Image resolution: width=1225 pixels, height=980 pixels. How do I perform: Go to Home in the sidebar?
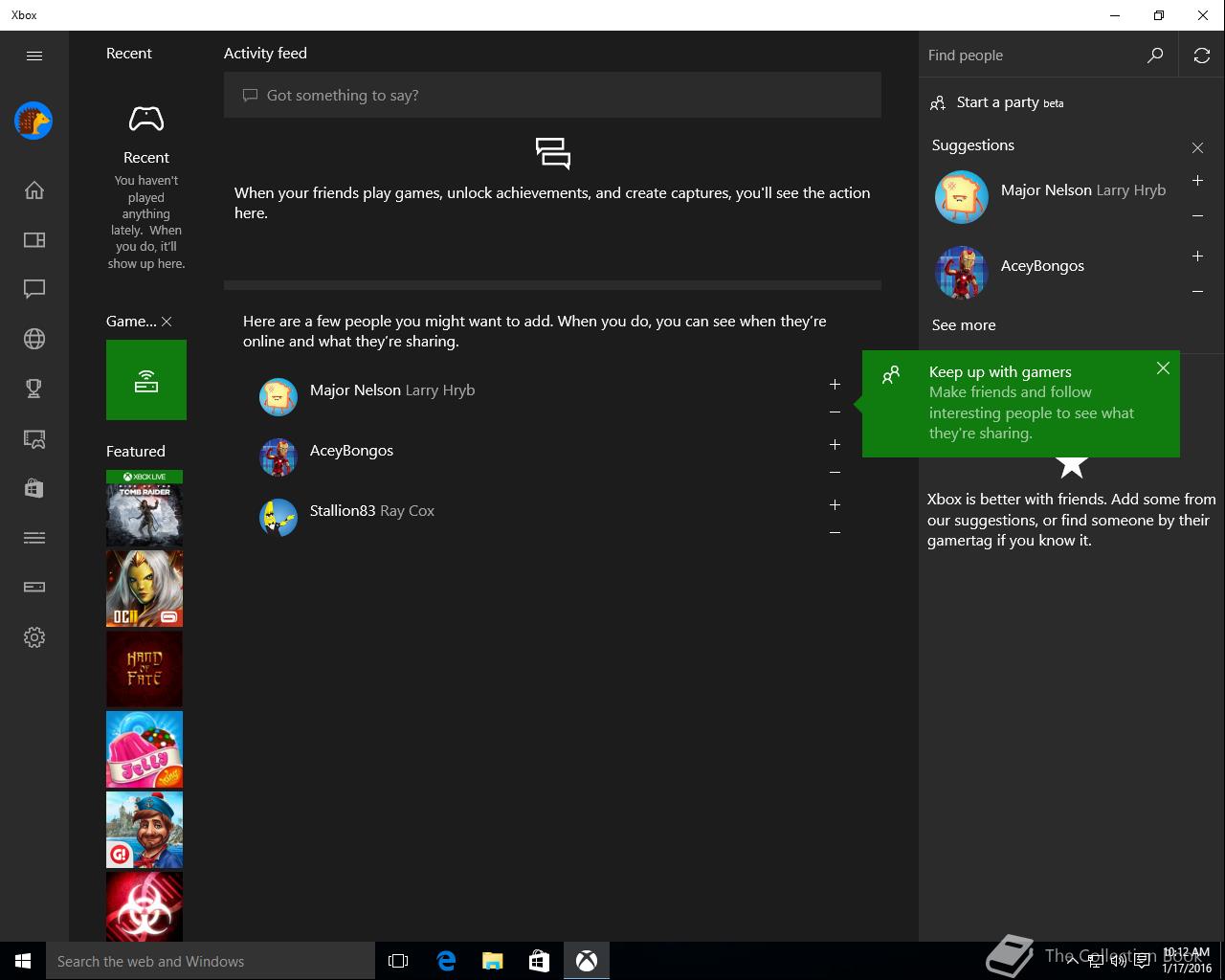tap(34, 189)
